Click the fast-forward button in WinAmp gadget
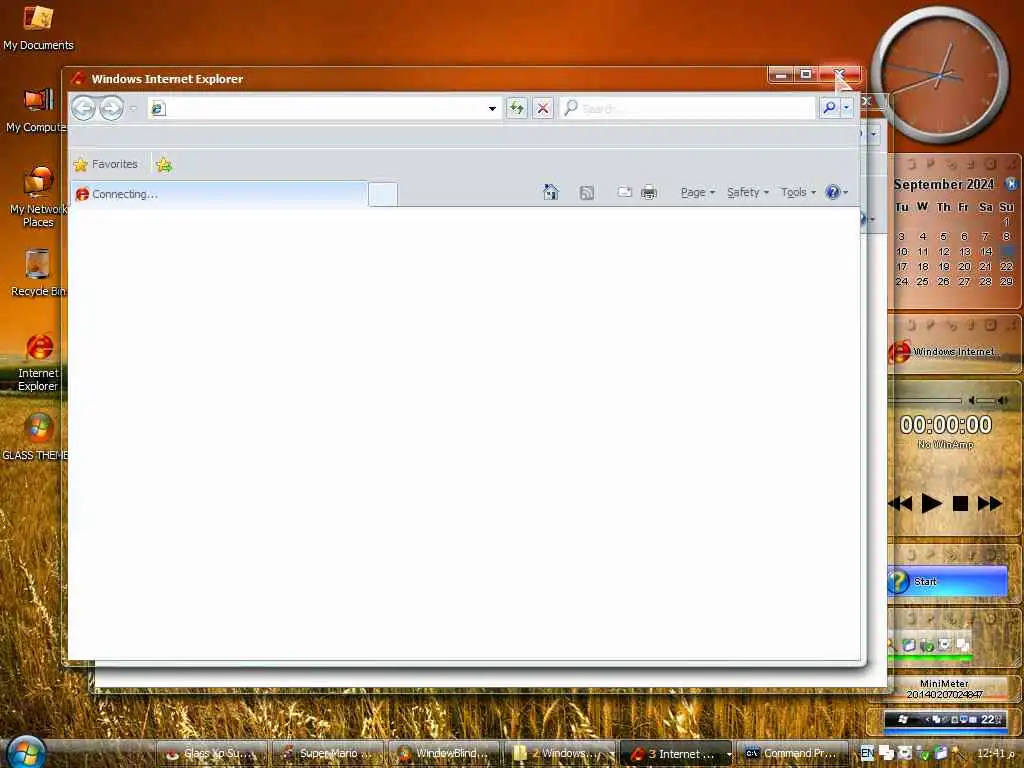Viewport: 1024px width, 768px height. coord(989,504)
